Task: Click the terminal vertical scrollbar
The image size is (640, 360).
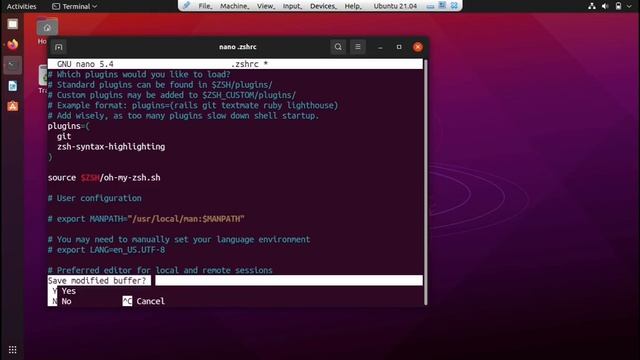Action: coord(425,182)
